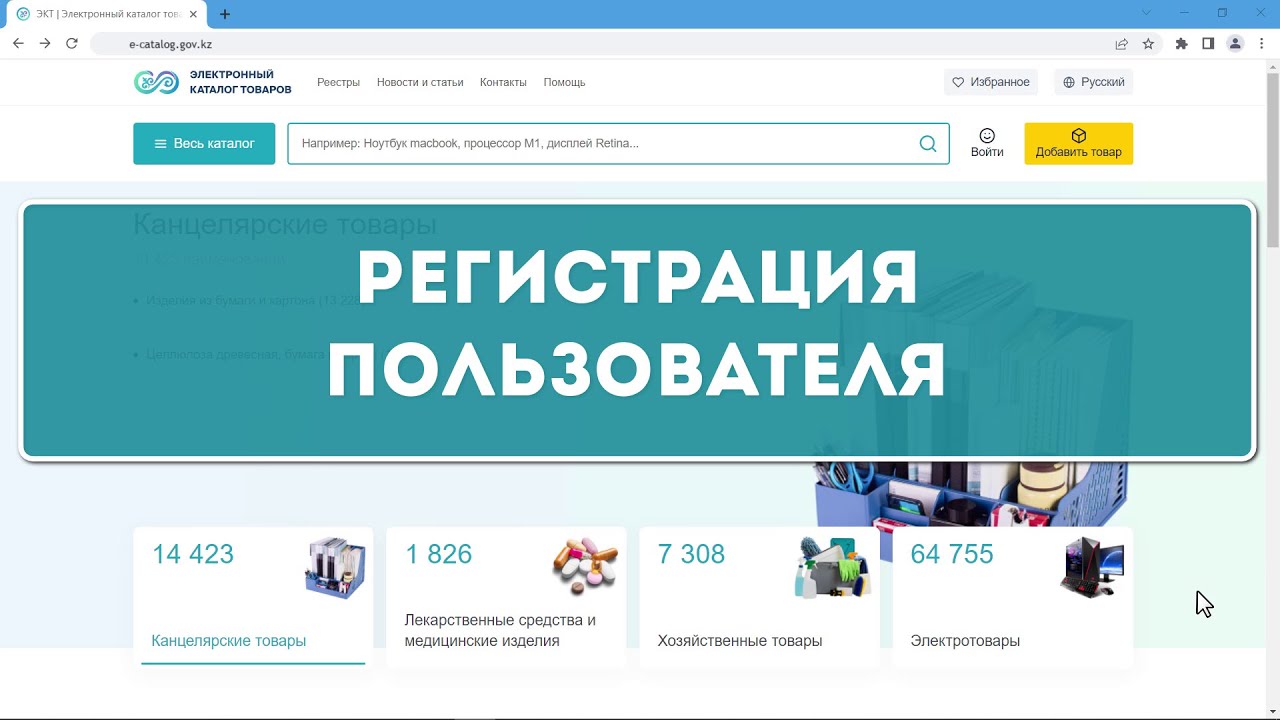Click the share page icon in address bar
Viewport: 1280px width, 720px height.
[x=1122, y=44]
